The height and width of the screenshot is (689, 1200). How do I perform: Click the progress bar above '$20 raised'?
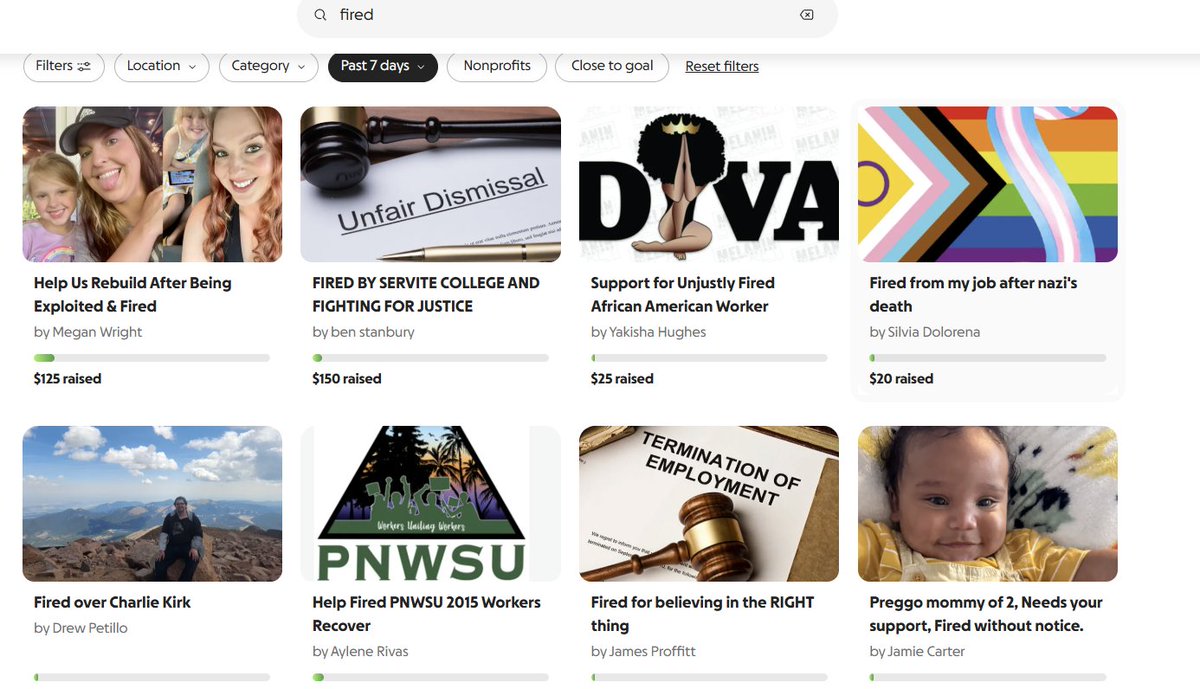click(987, 358)
